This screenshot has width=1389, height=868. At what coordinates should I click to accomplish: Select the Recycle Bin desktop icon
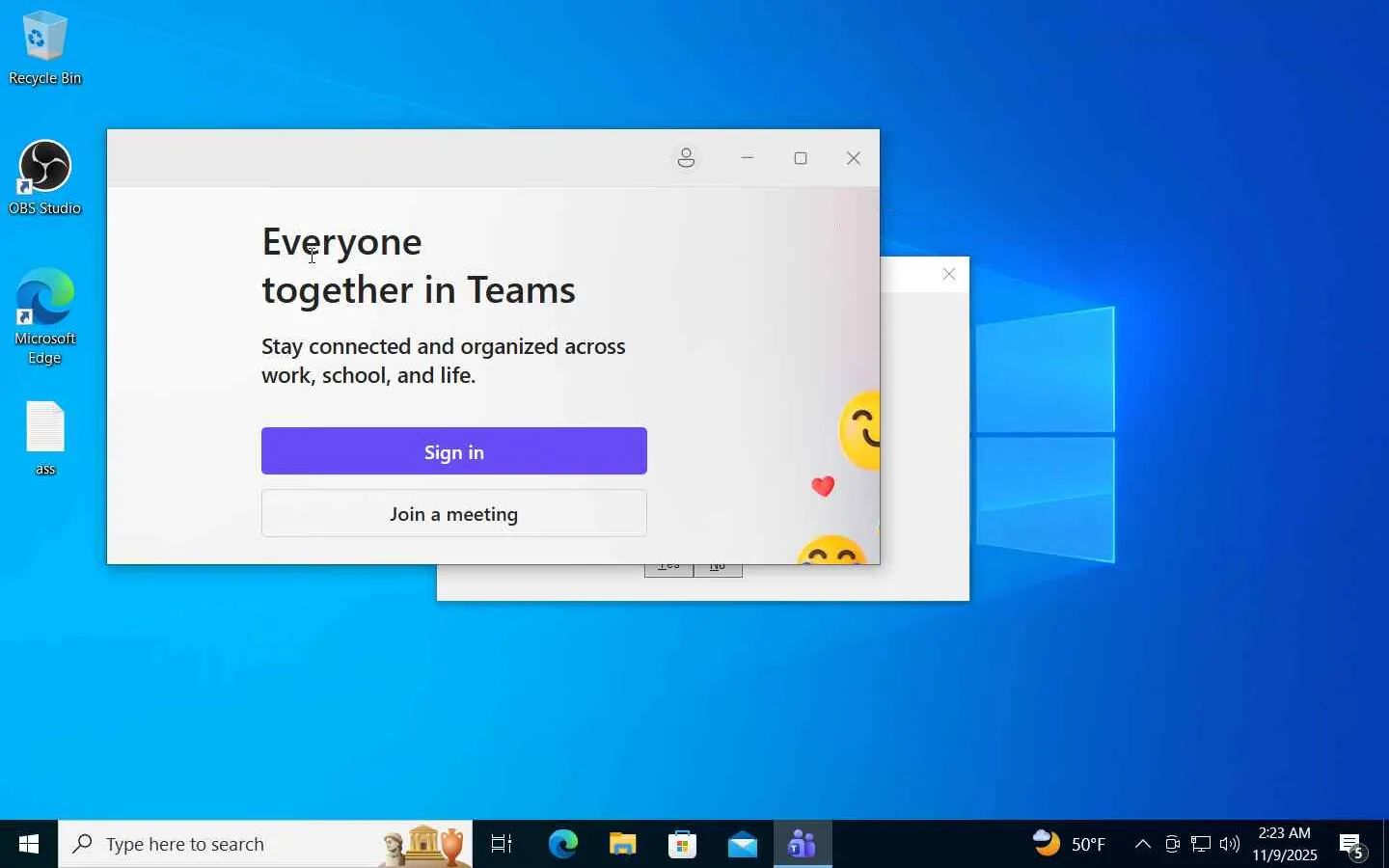click(45, 48)
